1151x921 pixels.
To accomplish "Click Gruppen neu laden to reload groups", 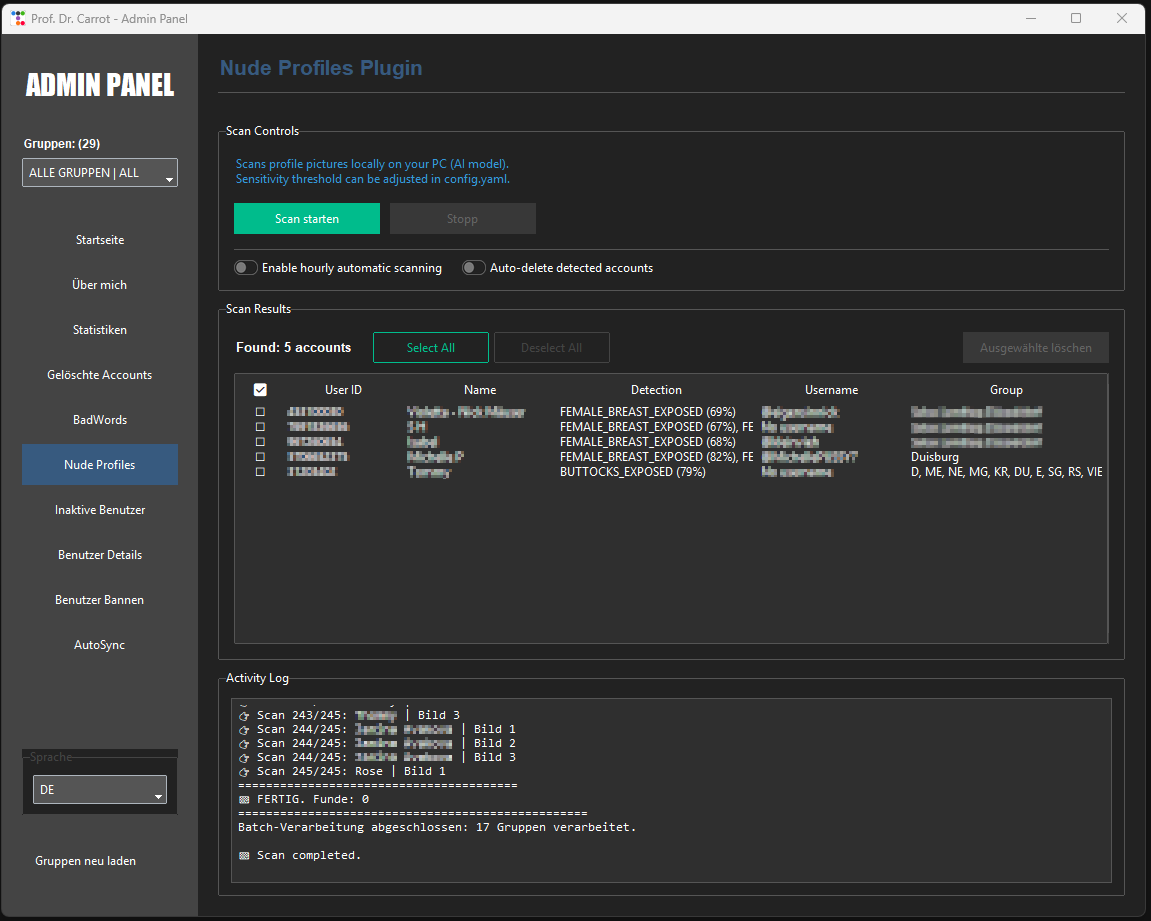I will (86, 861).
